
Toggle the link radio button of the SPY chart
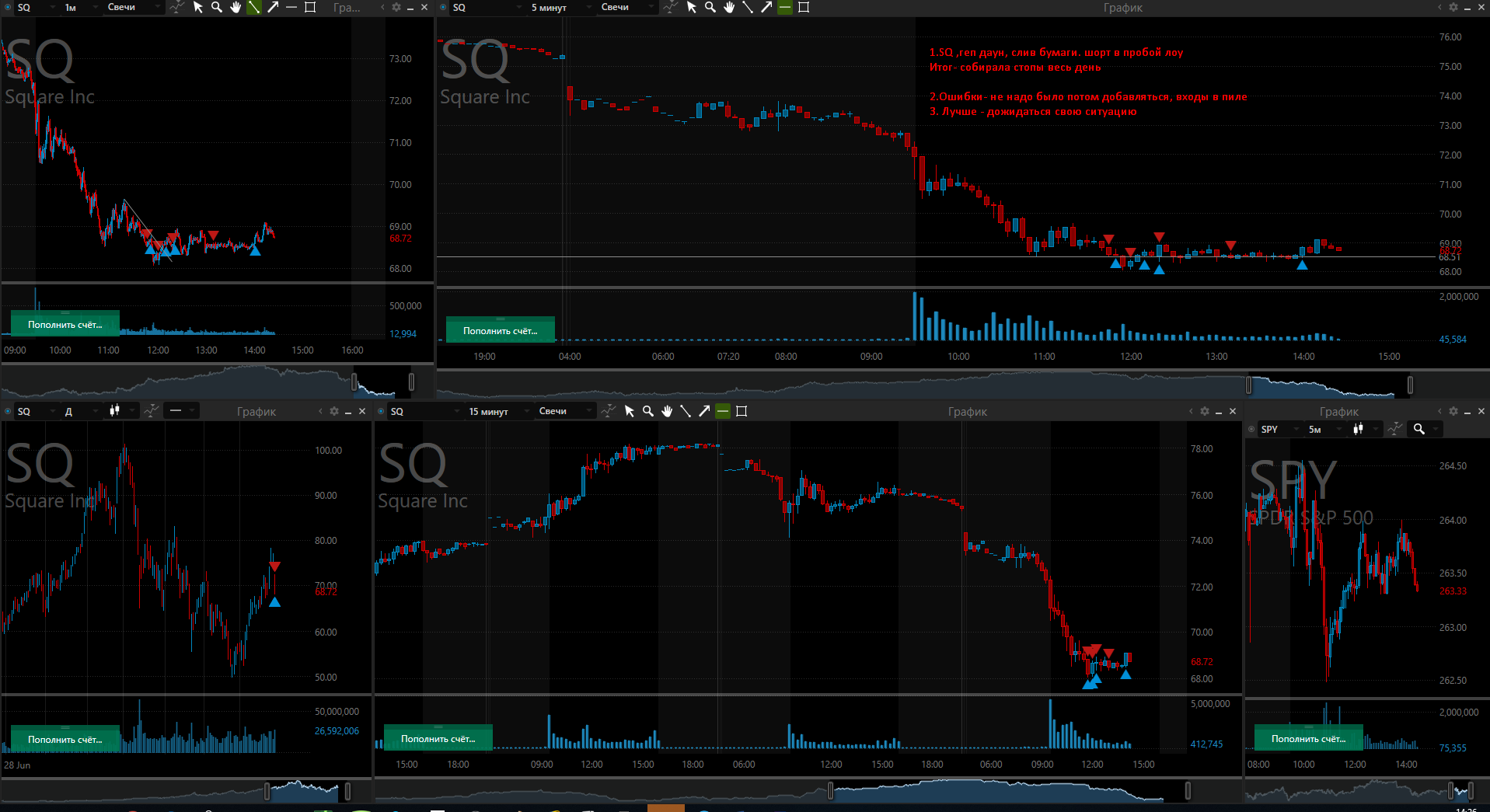tap(1251, 429)
